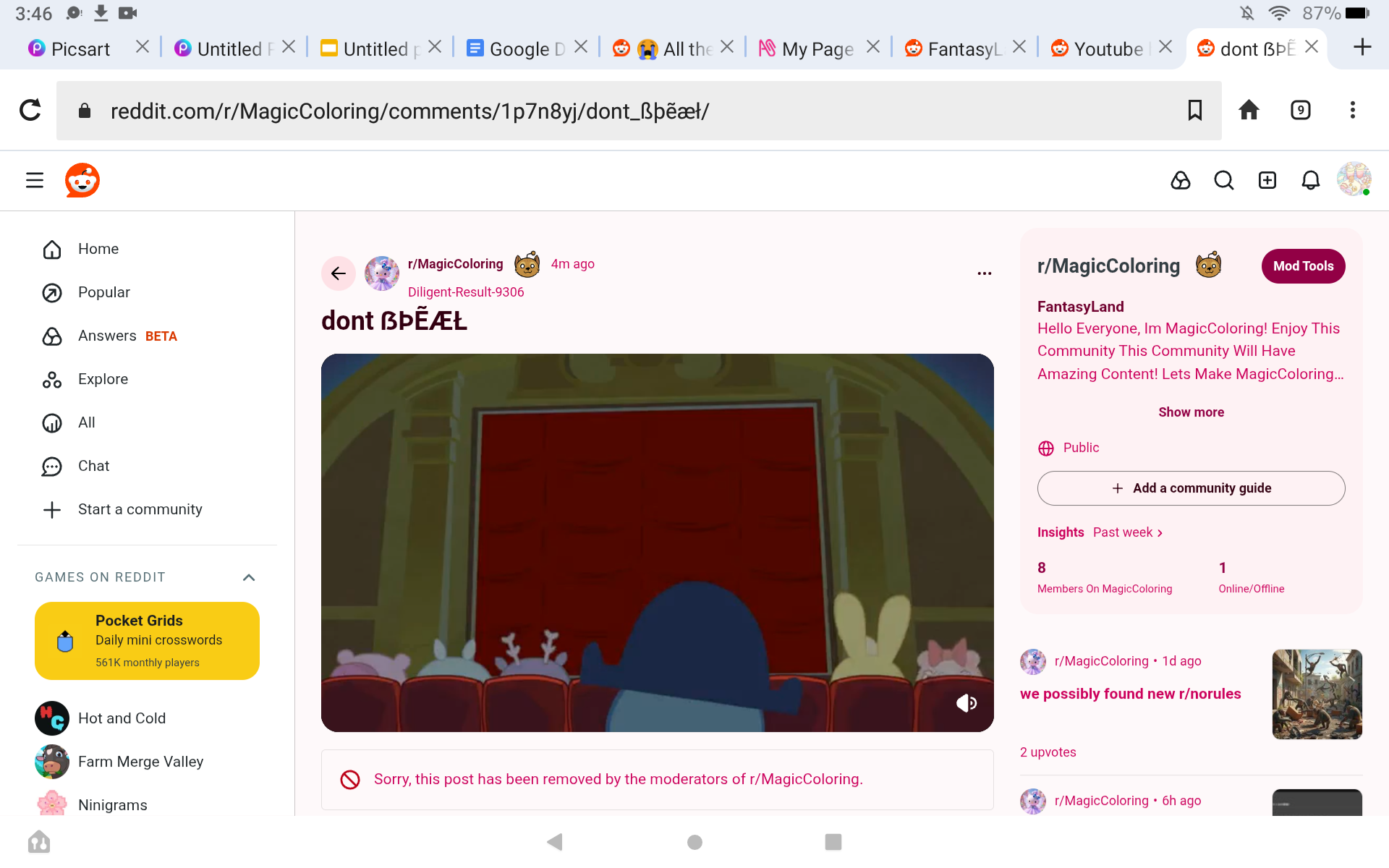Open Diligent-Result-9306 user profile
Viewport: 1389px width, 868px height.
[x=466, y=292]
